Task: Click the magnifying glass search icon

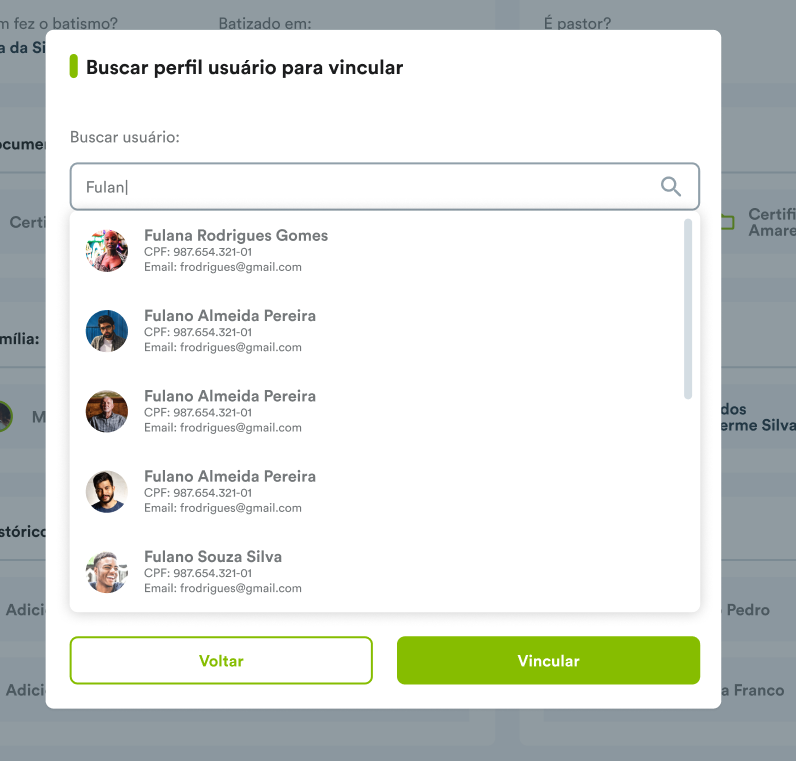Action: coord(671,186)
